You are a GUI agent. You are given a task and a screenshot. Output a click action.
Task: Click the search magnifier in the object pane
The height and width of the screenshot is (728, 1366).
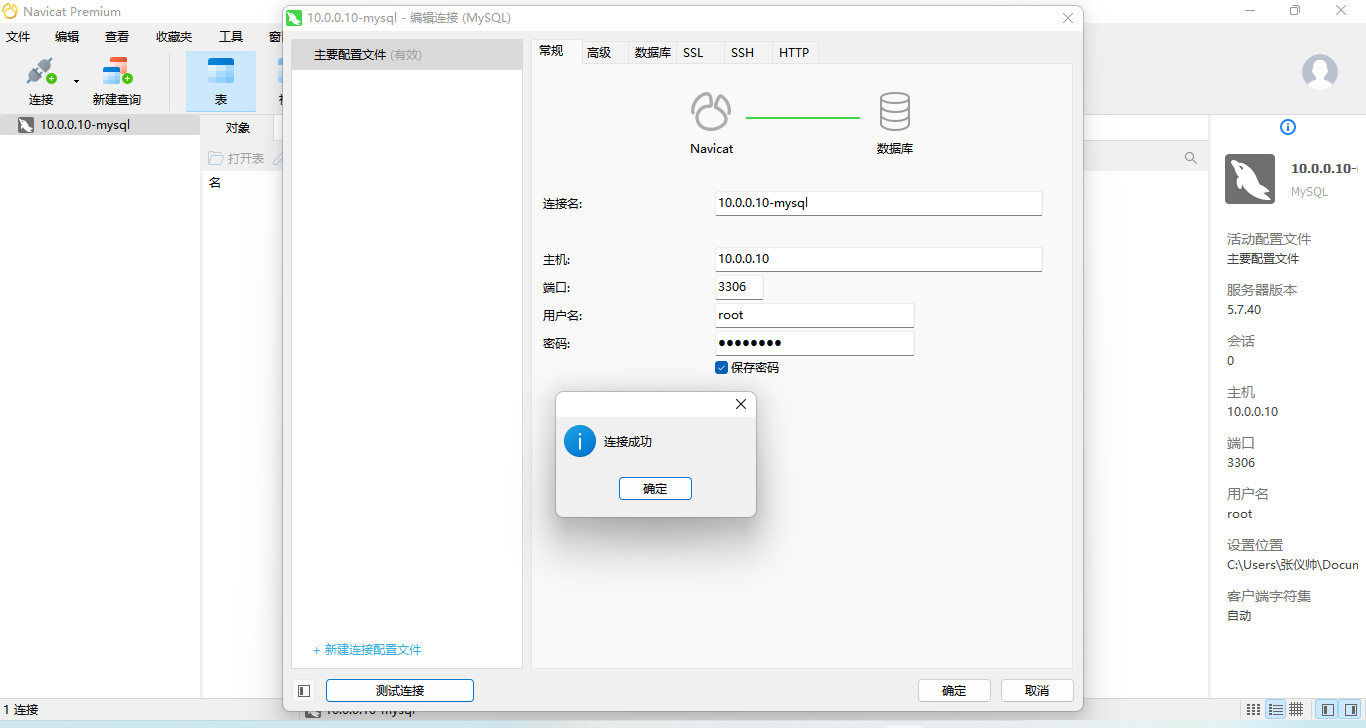1190,157
